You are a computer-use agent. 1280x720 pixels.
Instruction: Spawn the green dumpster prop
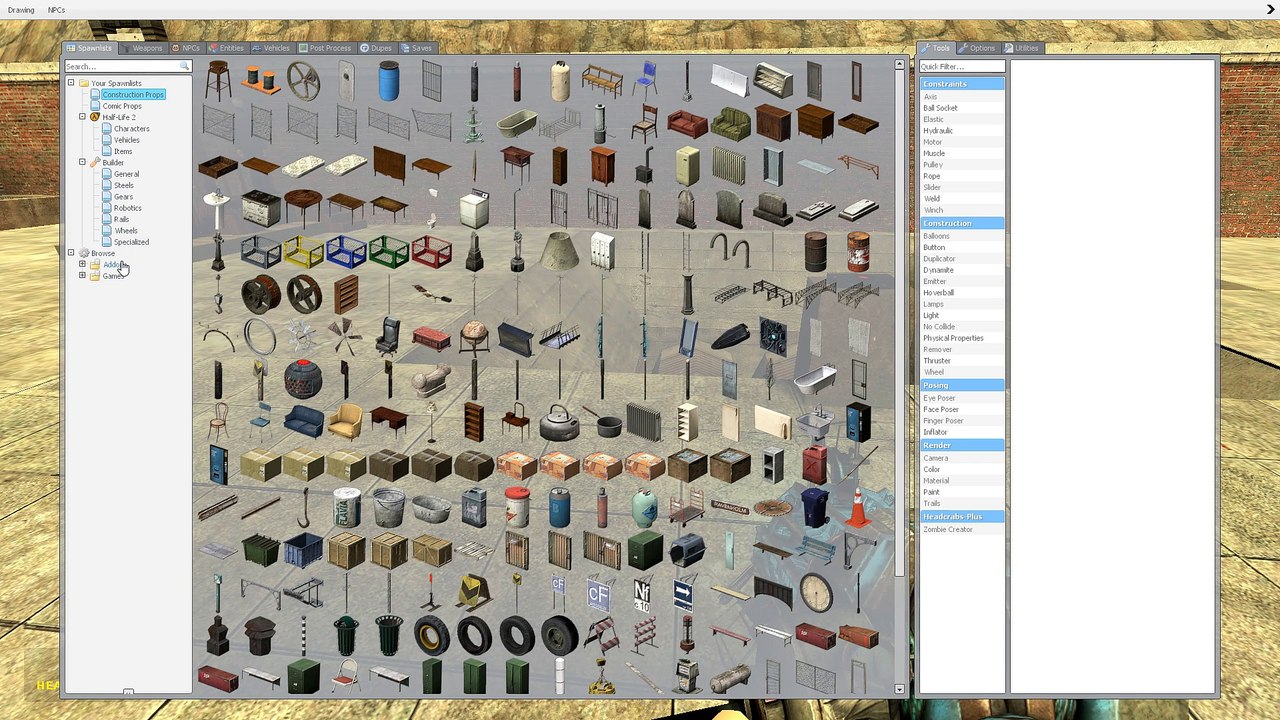click(x=260, y=551)
